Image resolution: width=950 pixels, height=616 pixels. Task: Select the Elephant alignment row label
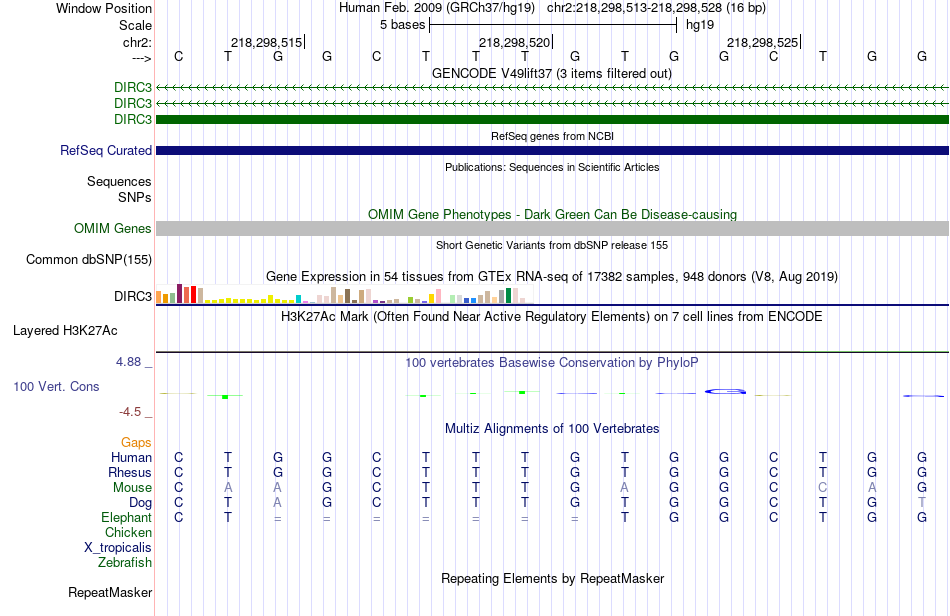(x=127, y=517)
